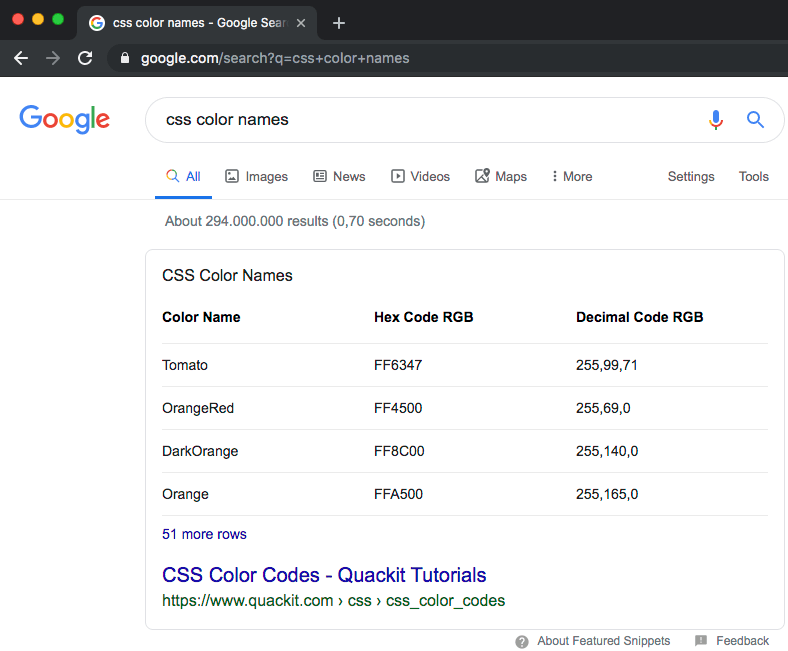Select the News search tab
The width and height of the screenshot is (788, 651).
339,176
